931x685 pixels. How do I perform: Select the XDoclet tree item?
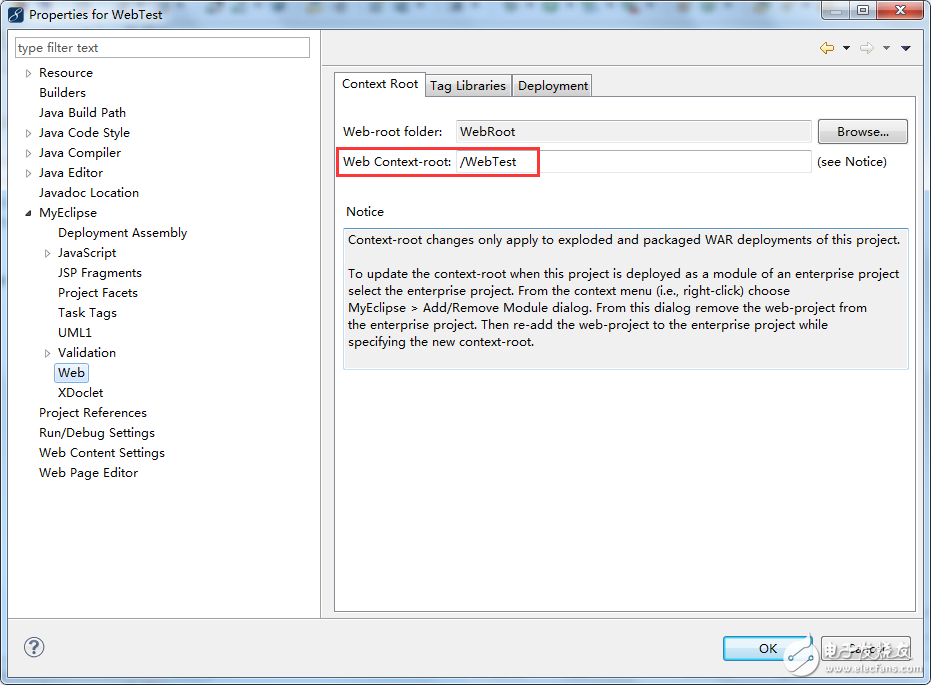coord(80,393)
